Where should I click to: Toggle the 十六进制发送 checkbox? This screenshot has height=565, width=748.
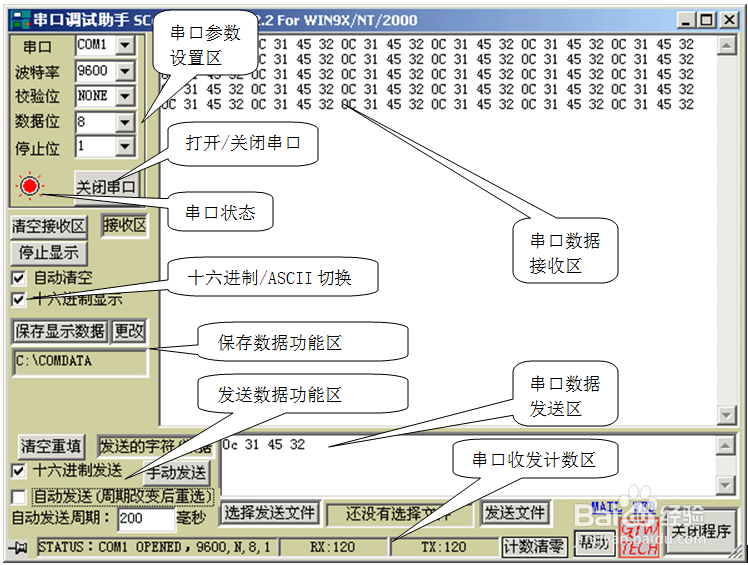pos(18,471)
